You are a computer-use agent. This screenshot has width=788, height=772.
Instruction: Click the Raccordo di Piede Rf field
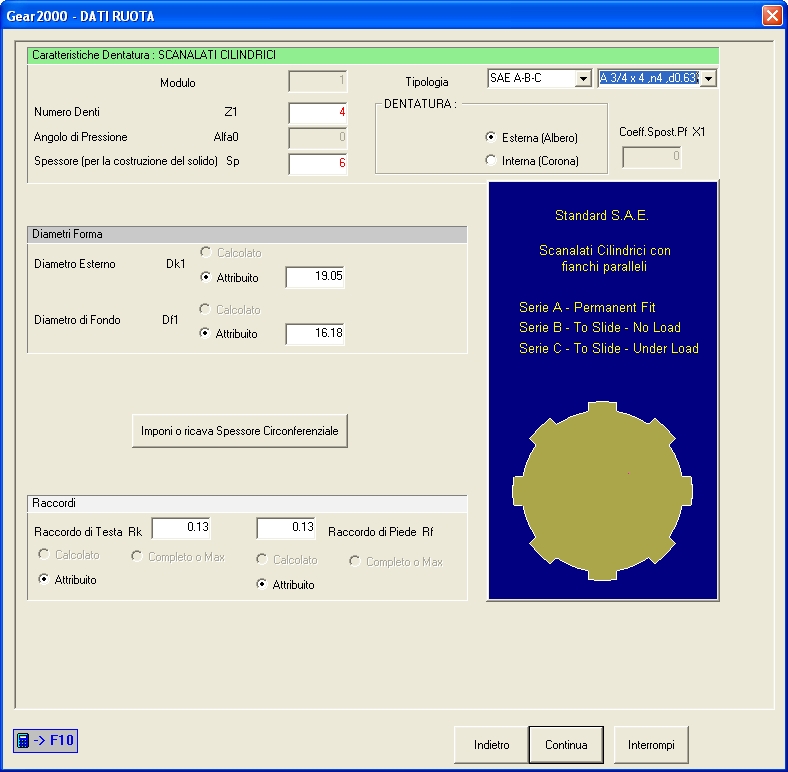(x=286, y=528)
